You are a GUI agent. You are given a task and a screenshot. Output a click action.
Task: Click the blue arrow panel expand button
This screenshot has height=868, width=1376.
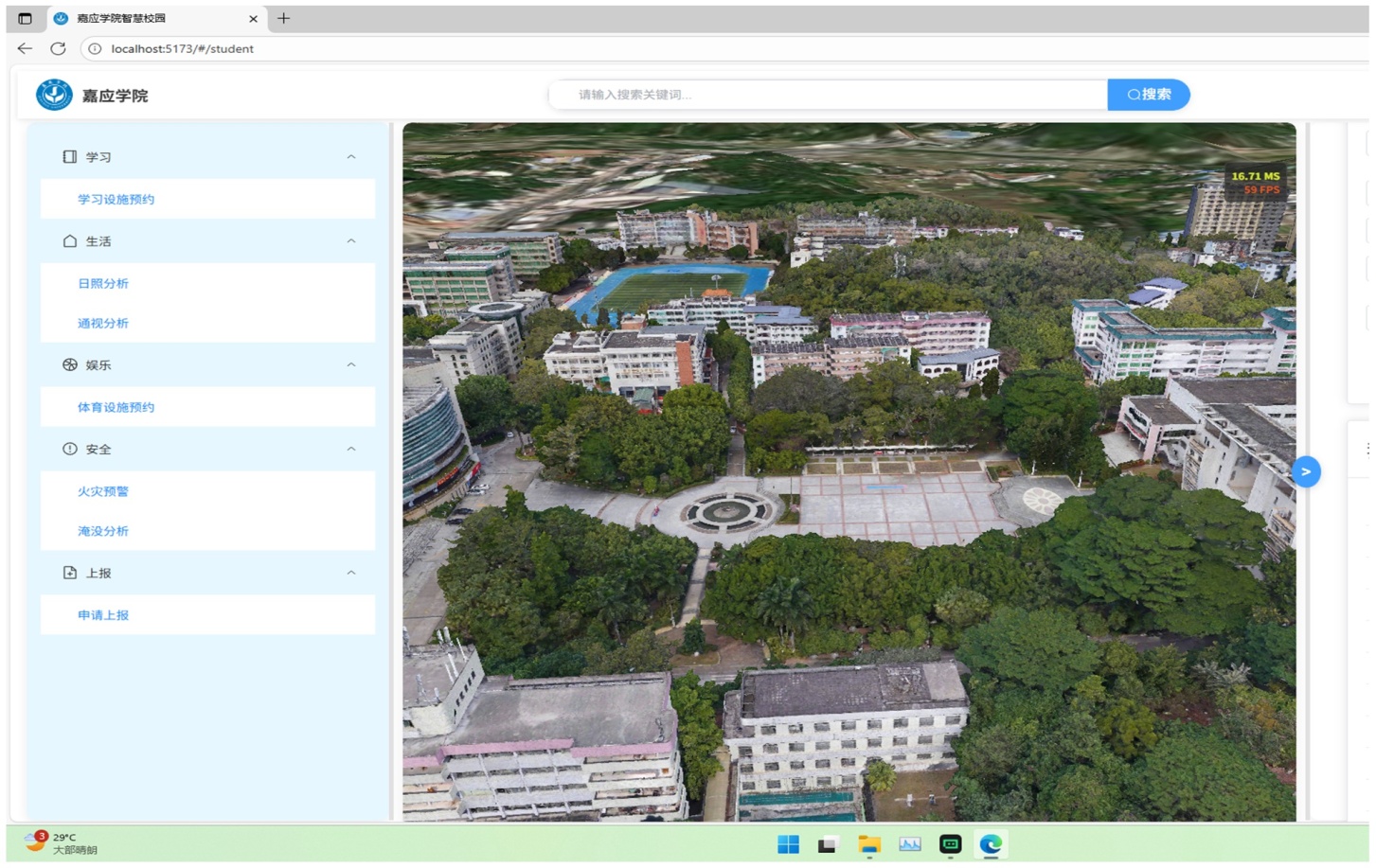point(1305,471)
